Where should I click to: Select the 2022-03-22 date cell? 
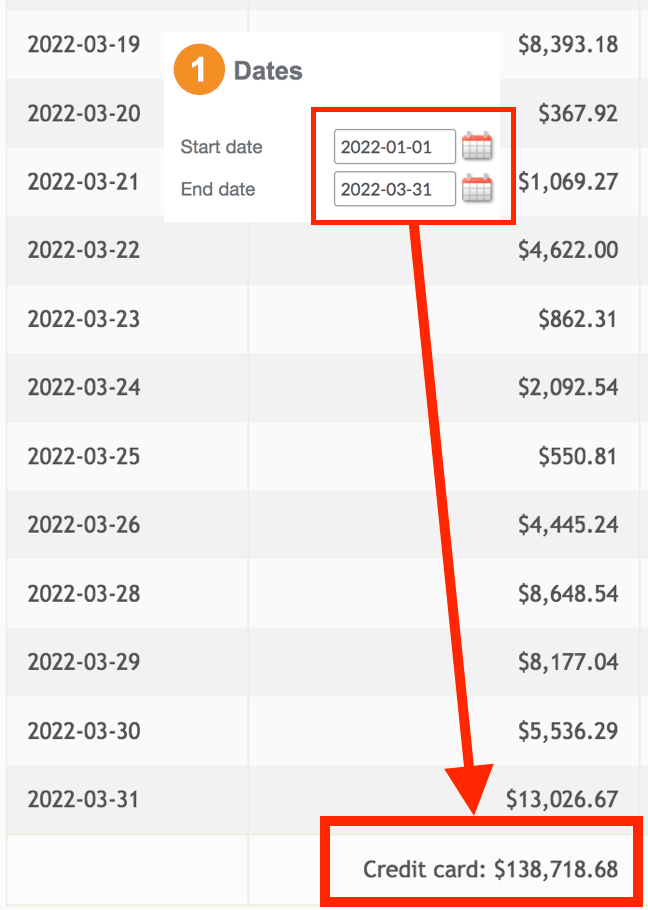(84, 250)
